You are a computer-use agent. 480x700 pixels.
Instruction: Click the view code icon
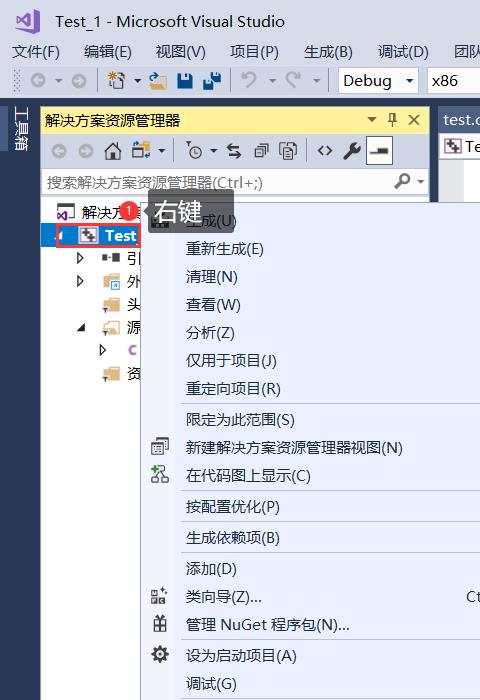point(325,151)
